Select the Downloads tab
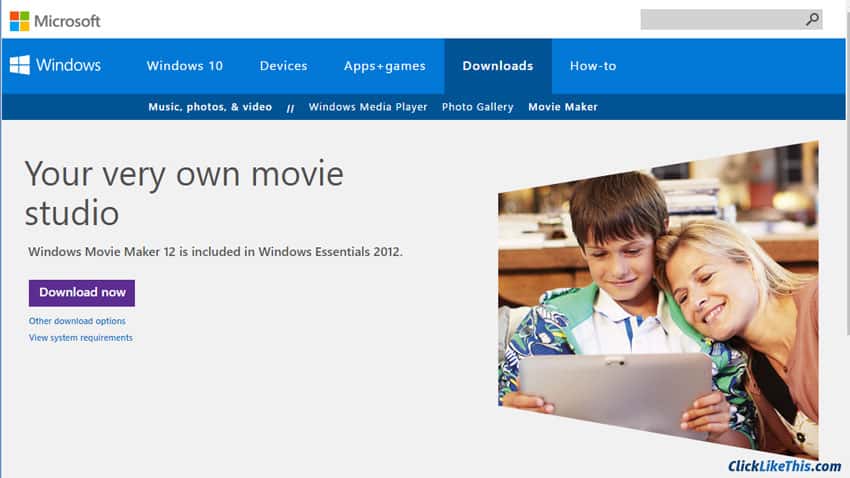The image size is (850, 478). click(x=498, y=66)
